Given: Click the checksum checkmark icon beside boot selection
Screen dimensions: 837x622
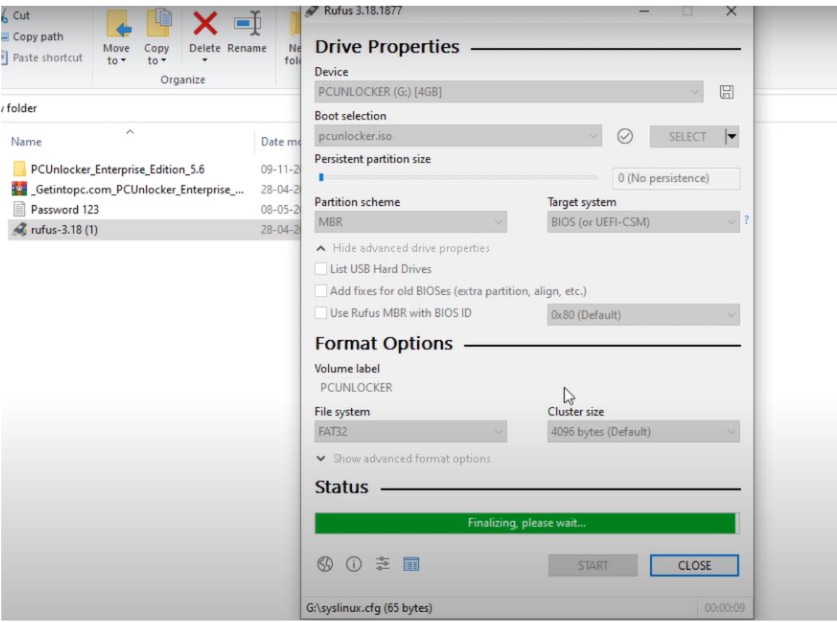Looking at the screenshot, I should pos(625,137).
